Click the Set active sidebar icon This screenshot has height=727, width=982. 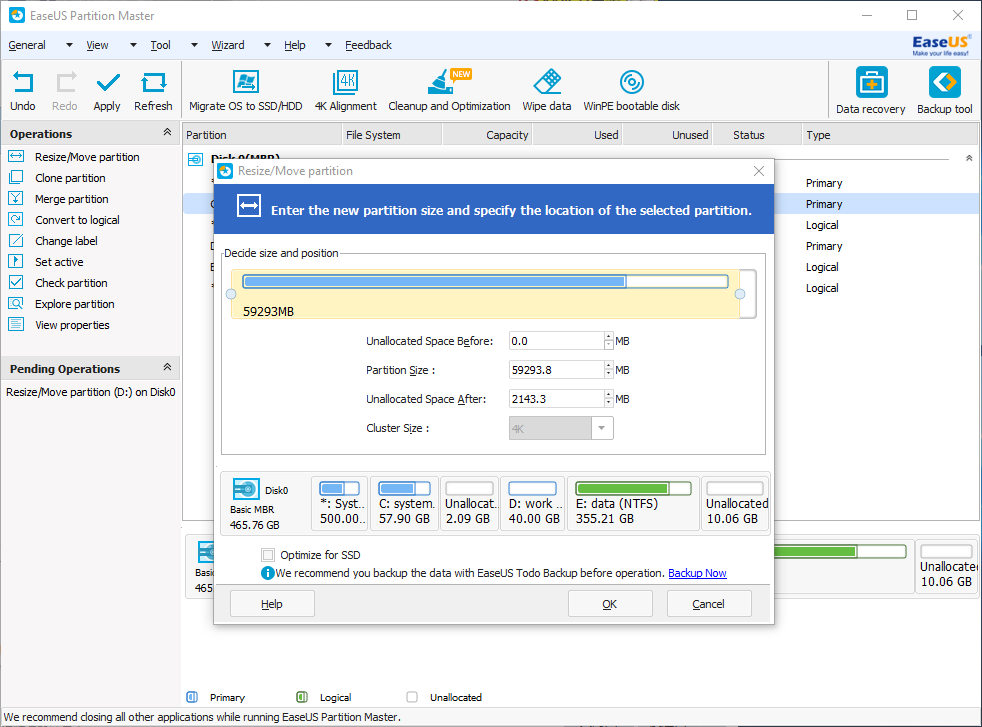coord(16,262)
